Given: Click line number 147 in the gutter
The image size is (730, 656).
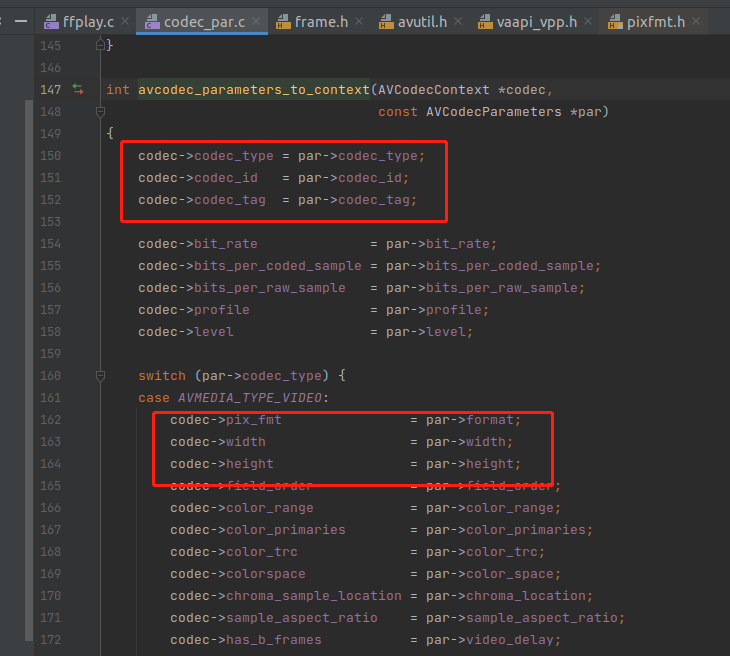Looking at the screenshot, I should point(50,89).
